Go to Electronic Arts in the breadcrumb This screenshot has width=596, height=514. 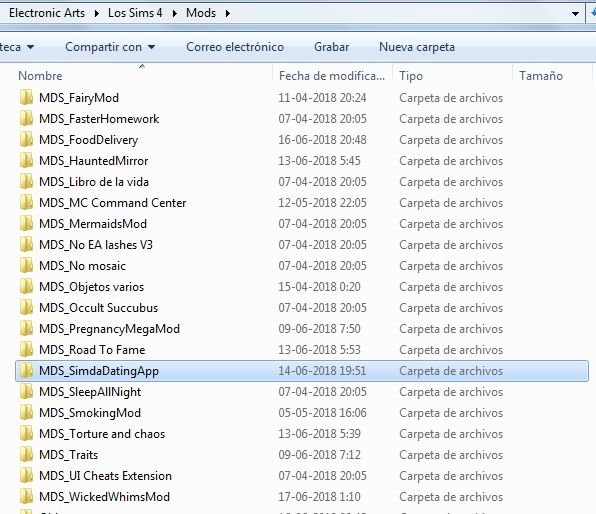[47, 13]
